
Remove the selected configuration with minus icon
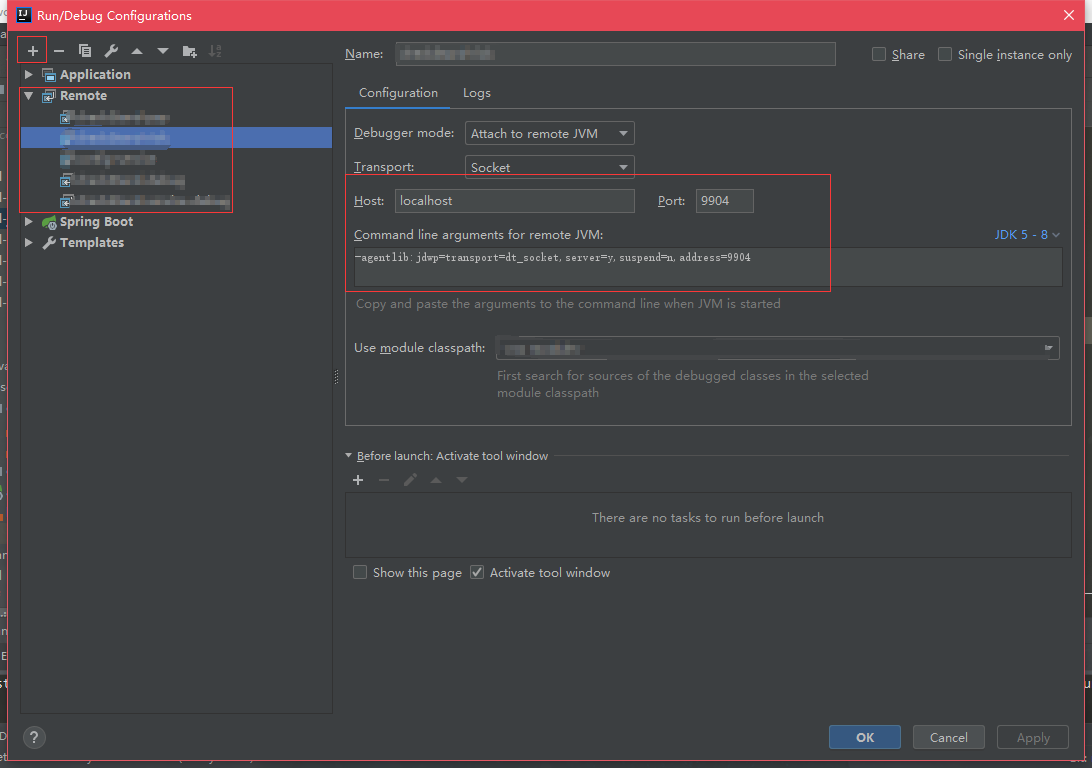coord(58,51)
